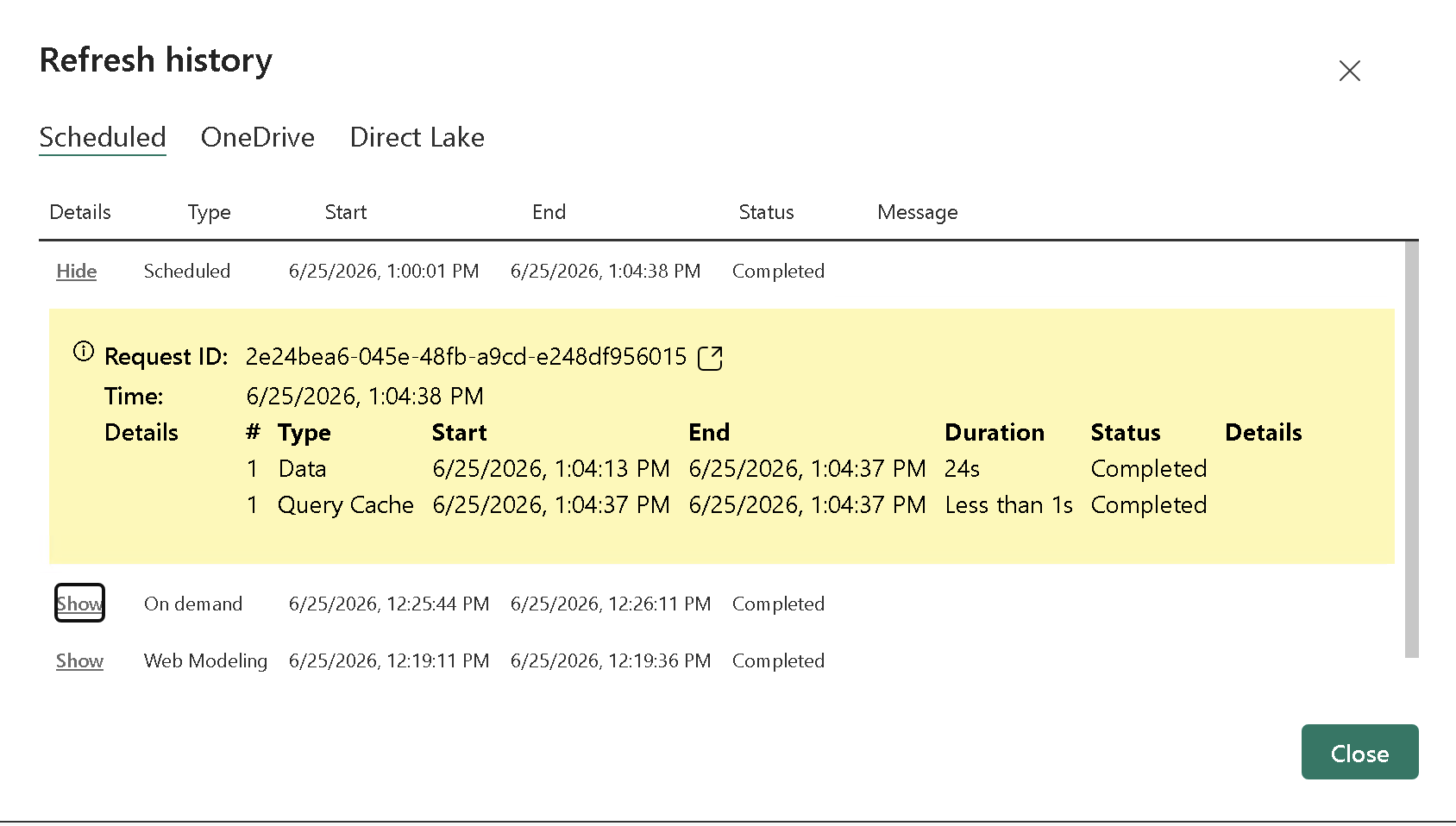
Task: Click the Type column header
Action: pos(210,213)
